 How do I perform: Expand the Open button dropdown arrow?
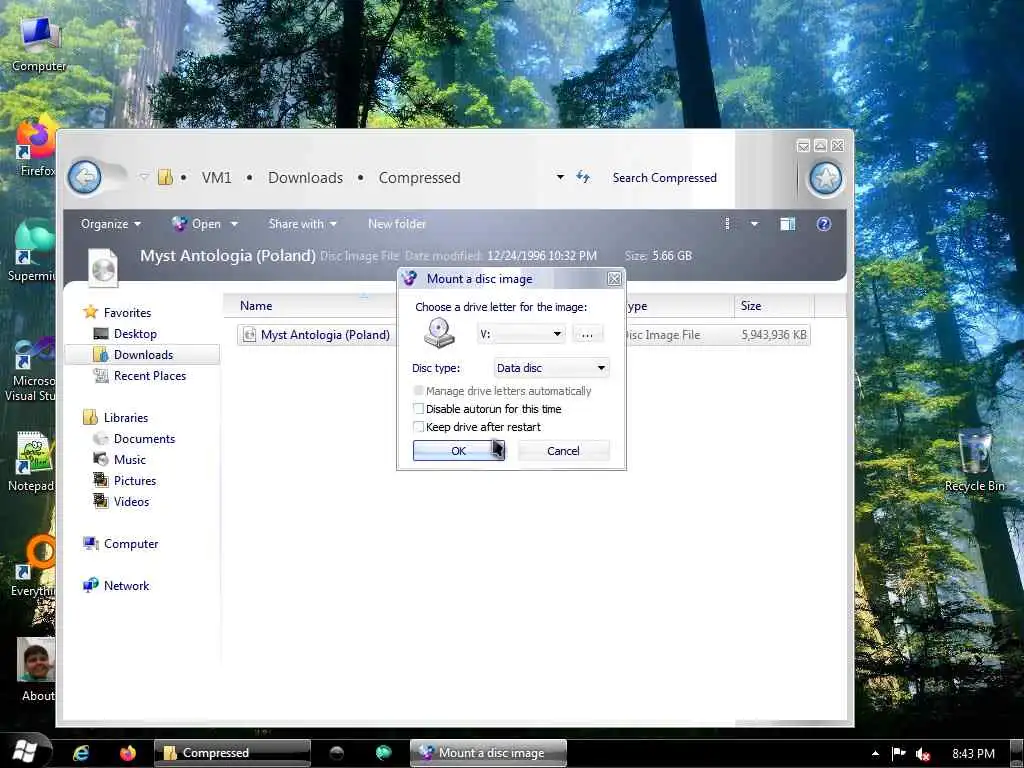coord(234,224)
